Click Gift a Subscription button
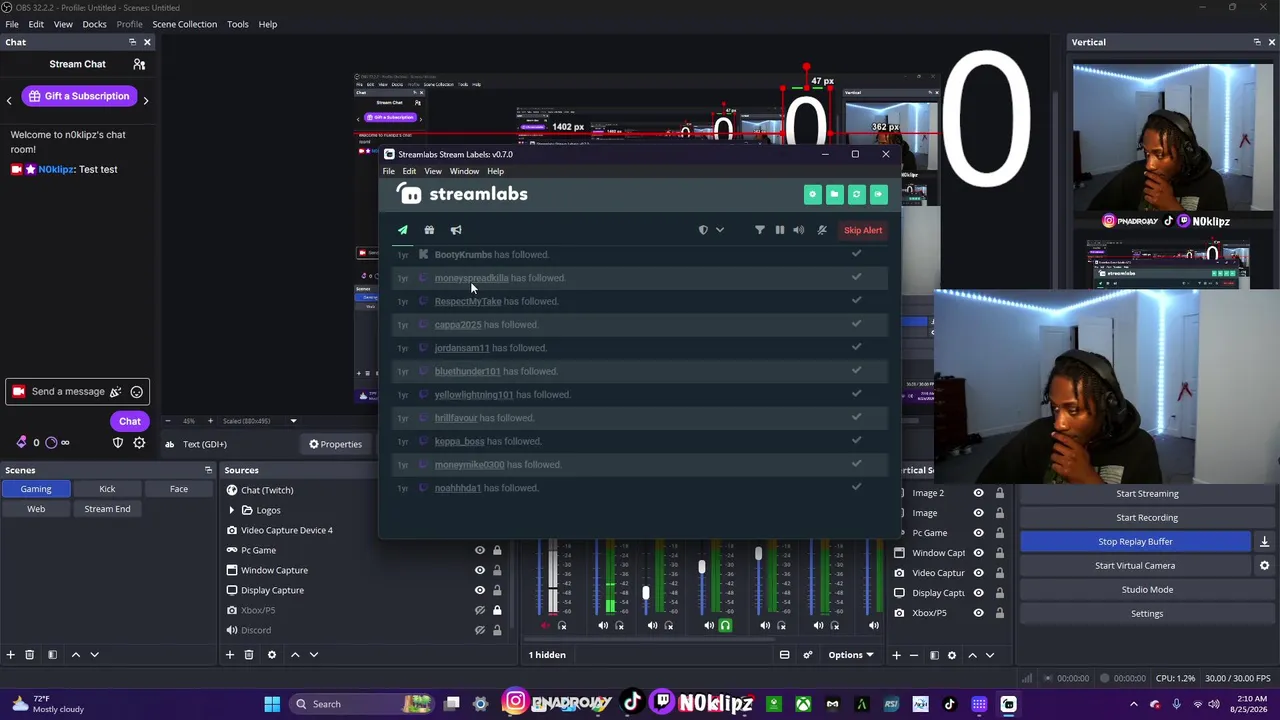1280x720 pixels. (x=79, y=96)
